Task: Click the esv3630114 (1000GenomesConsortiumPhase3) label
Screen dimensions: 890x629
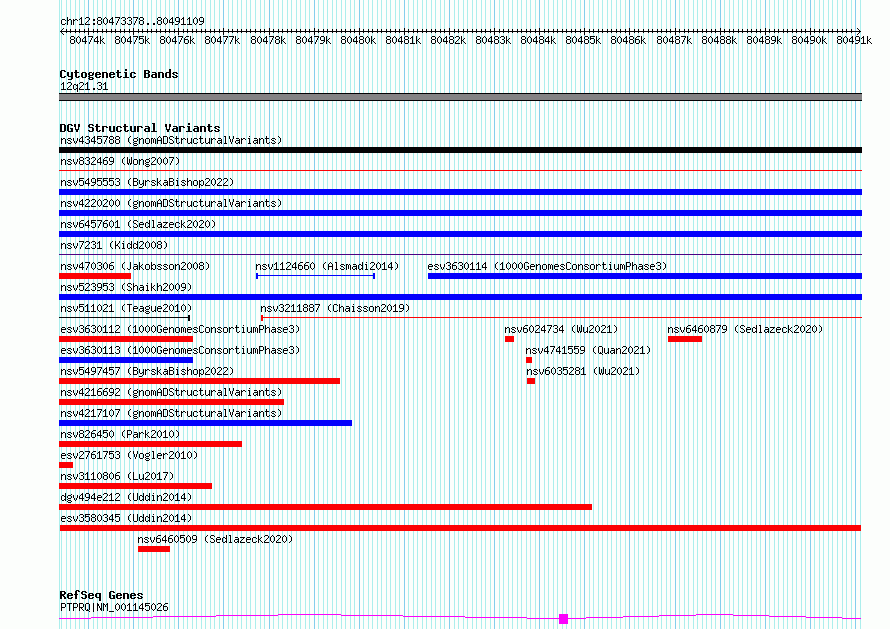Action: pyautogui.click(x=547, y=266)
